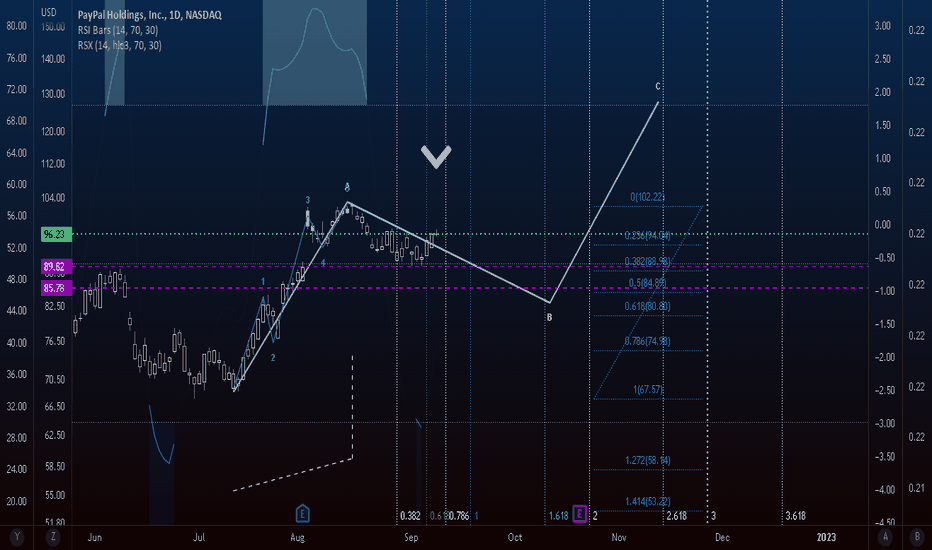This screenshot has width=932, height=550.
Task: Select RSX (14, hlc3, 70, 30) indicator legend
Action: (119, 45)
